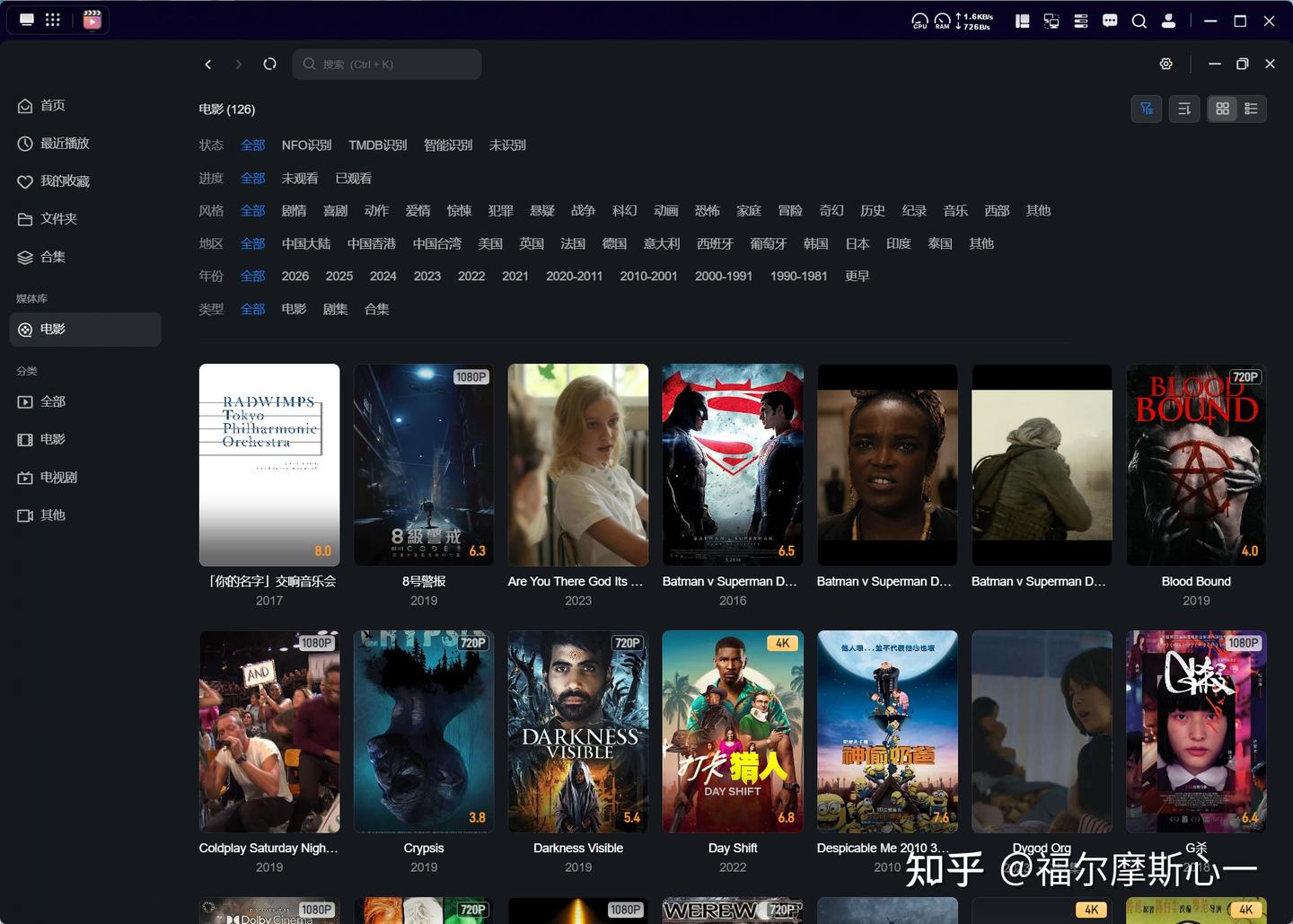
Task: Switch to list view layout
Action: [1251, 109]
